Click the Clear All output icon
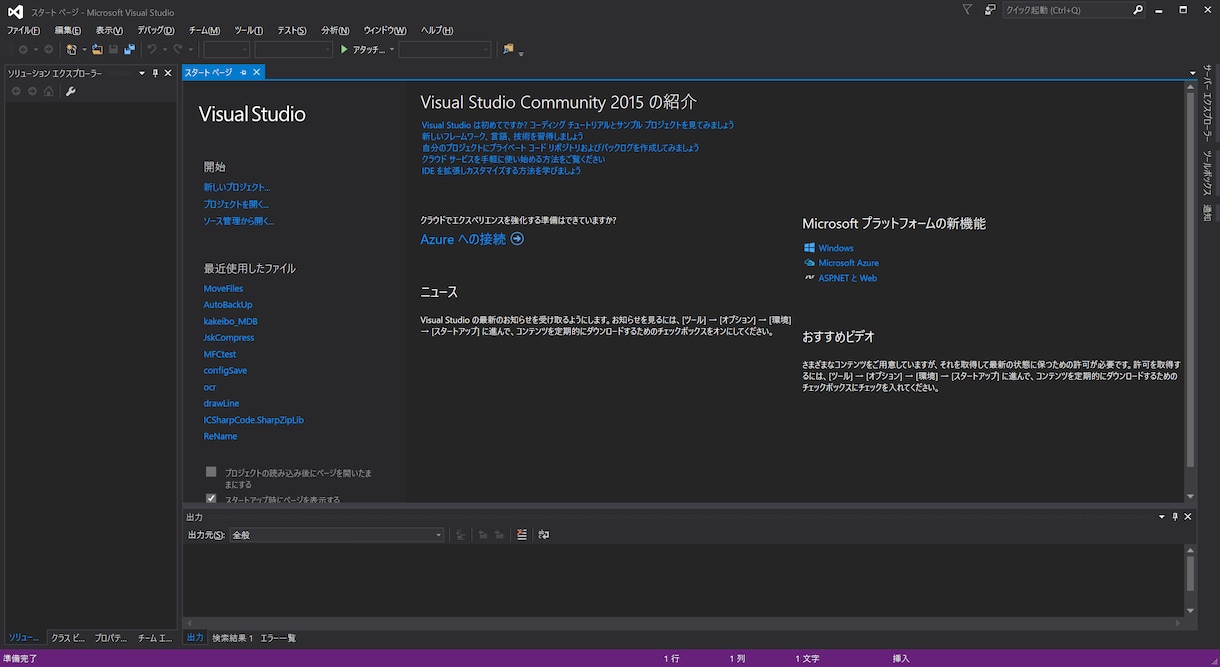 coord(522,535)
